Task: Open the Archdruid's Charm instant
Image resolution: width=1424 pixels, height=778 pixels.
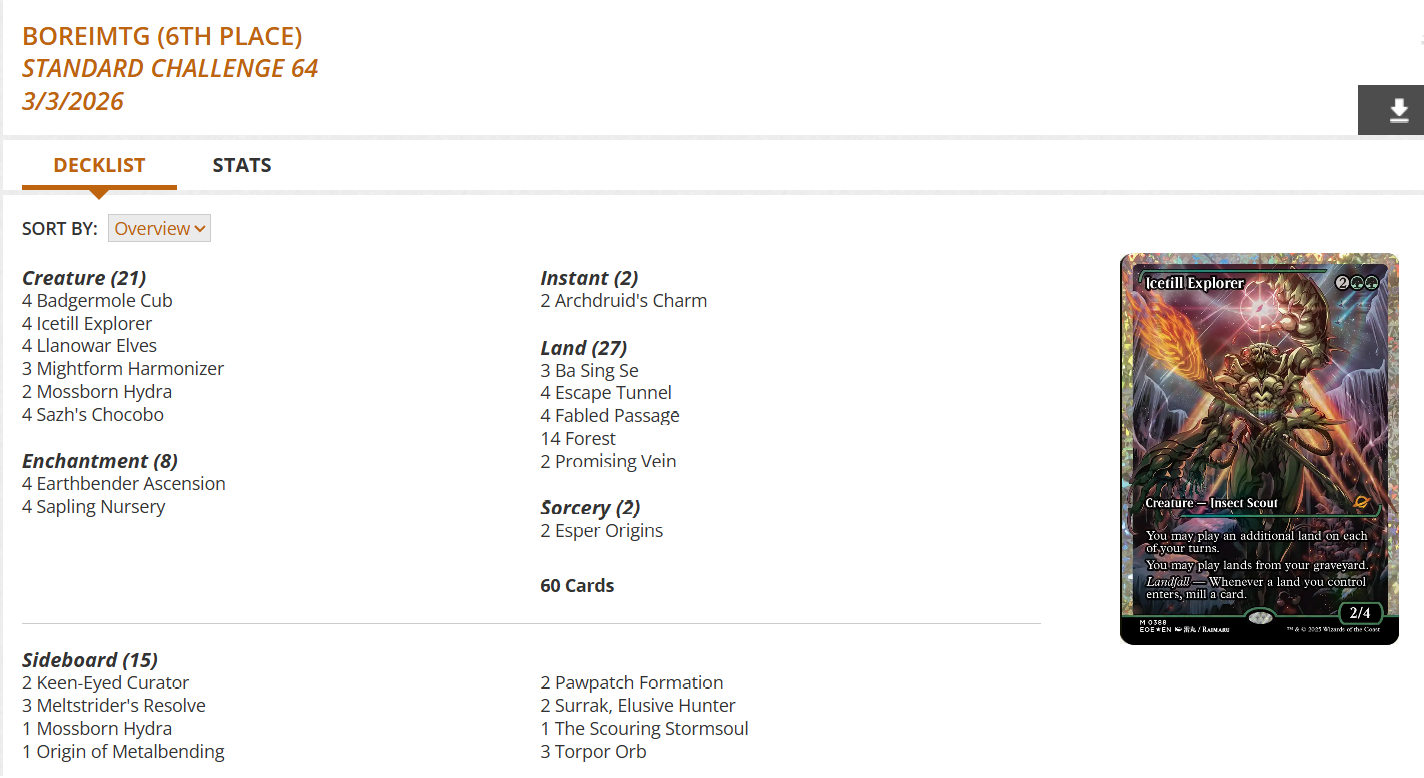Action: (x=631, y=300)
